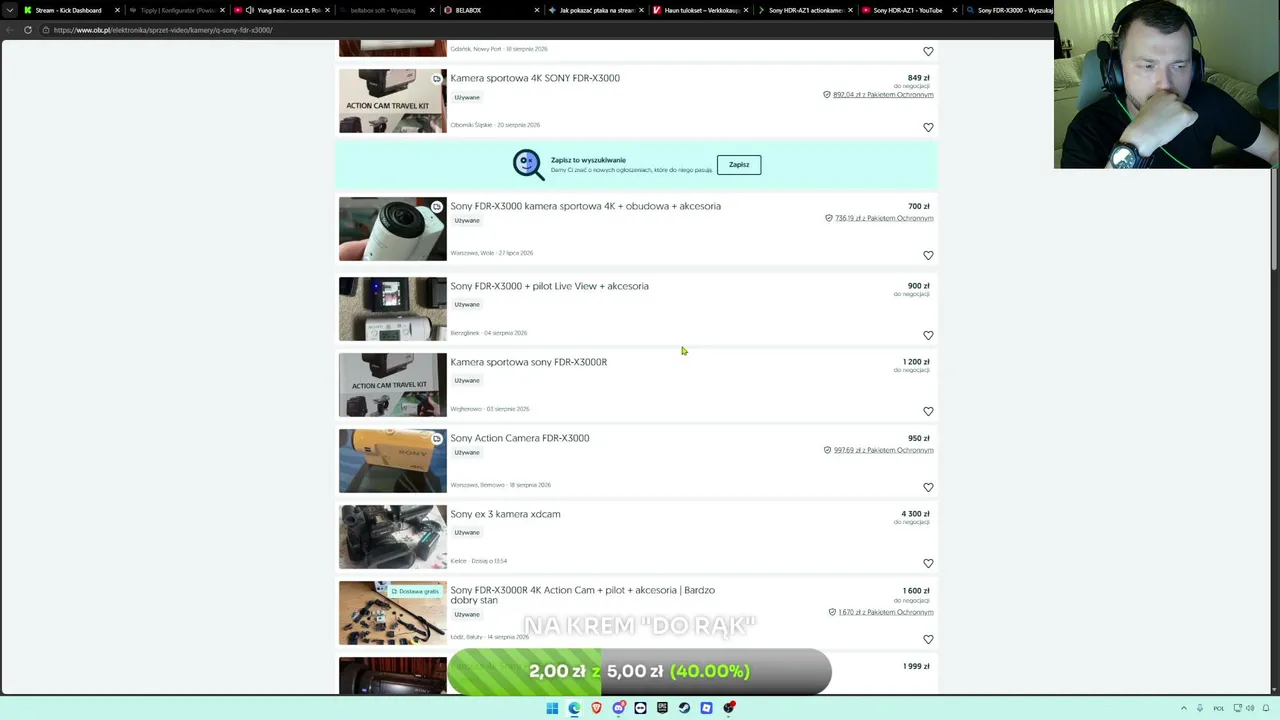1280x720 pixels.
Task: Switch to the Sony HDR-AZ1 - YouTube tab
Action: point(908,10)
